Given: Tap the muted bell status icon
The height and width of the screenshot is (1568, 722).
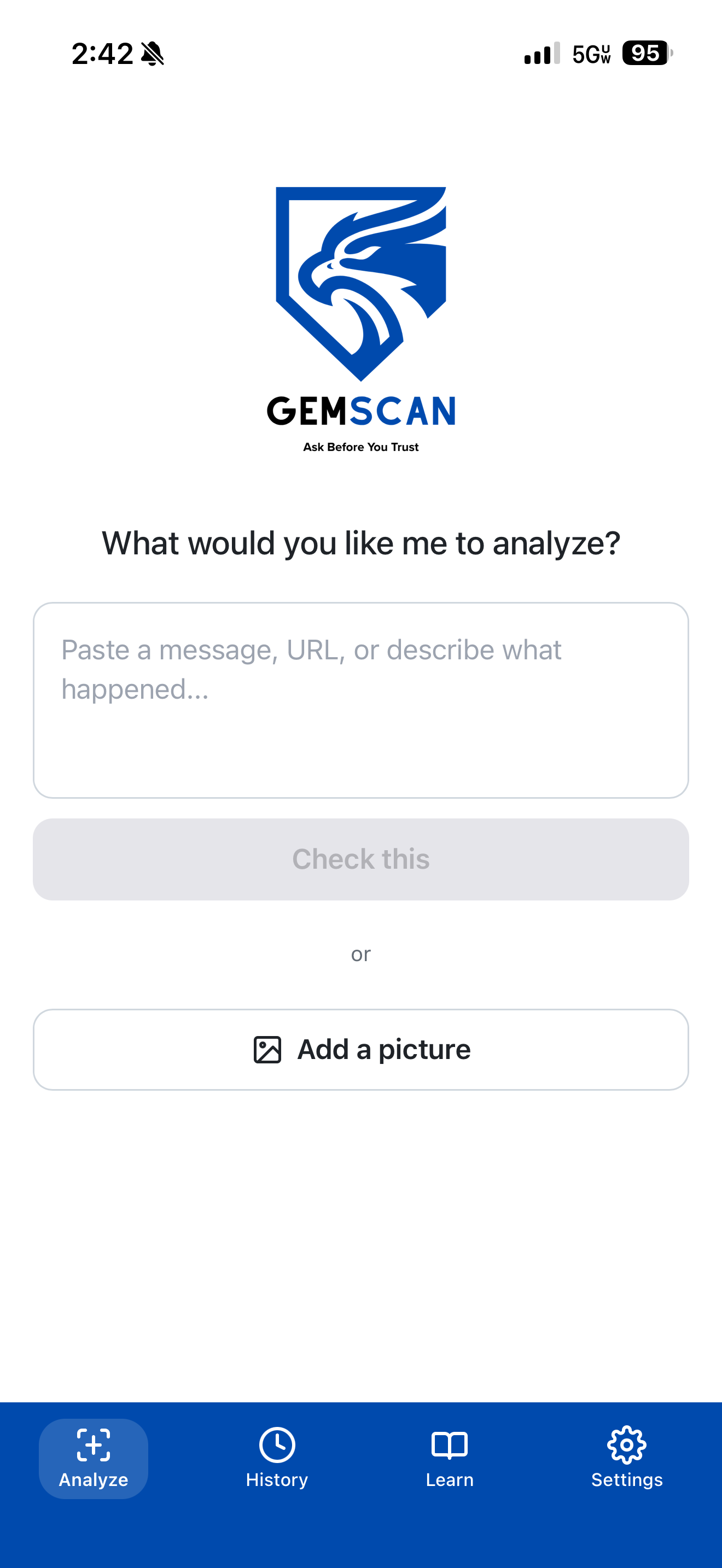Looking at the screenshot, I should [x=152, y=54].
